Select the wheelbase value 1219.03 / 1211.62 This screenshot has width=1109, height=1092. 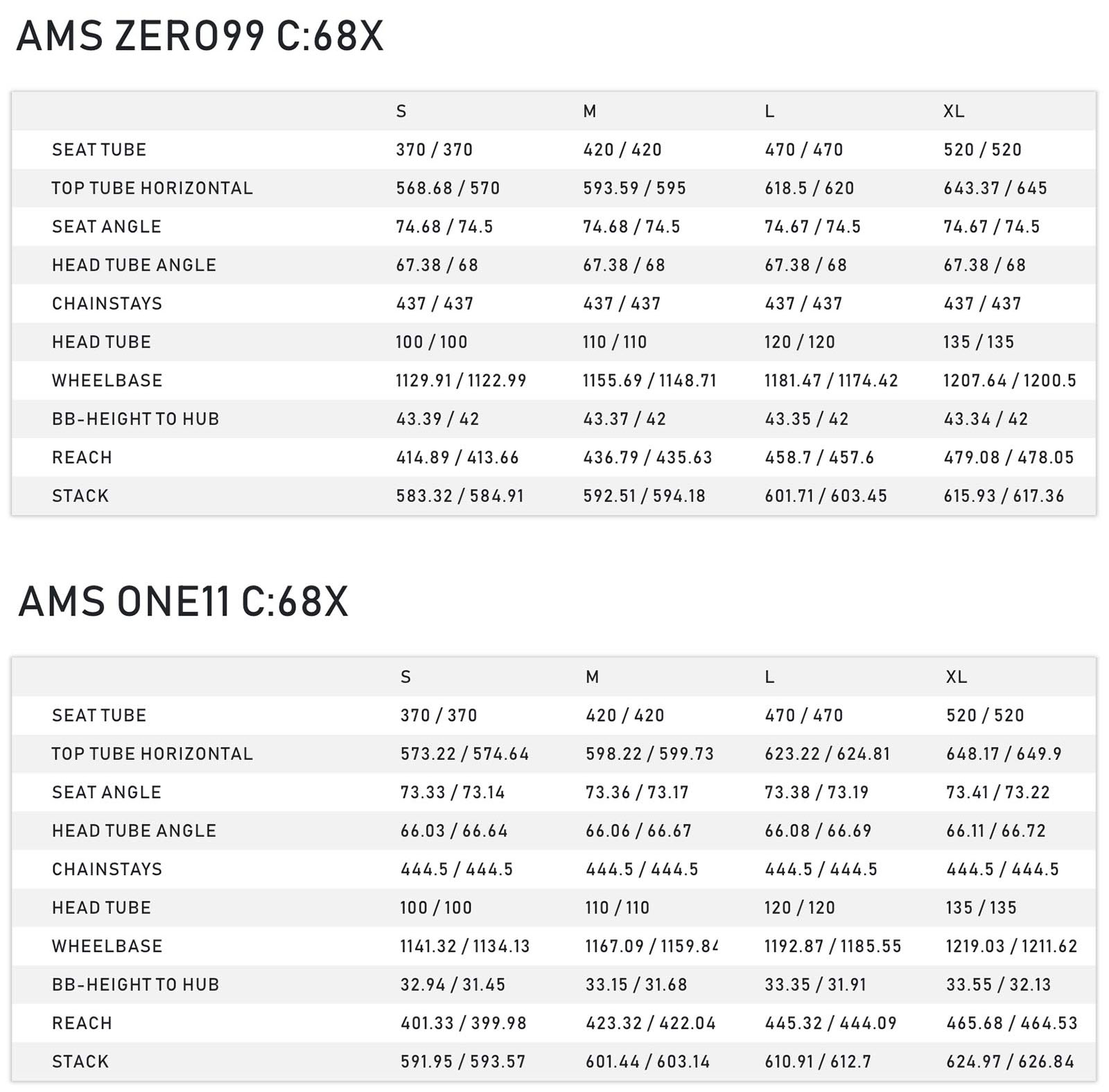click(x=1011, y=946)
